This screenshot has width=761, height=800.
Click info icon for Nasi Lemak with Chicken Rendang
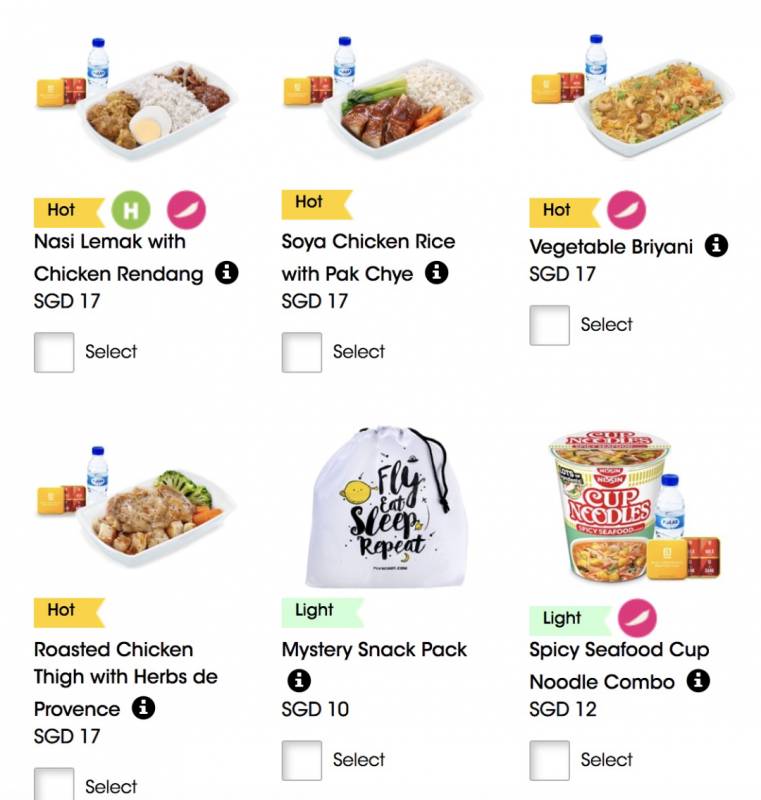click(x=227, y=273)
